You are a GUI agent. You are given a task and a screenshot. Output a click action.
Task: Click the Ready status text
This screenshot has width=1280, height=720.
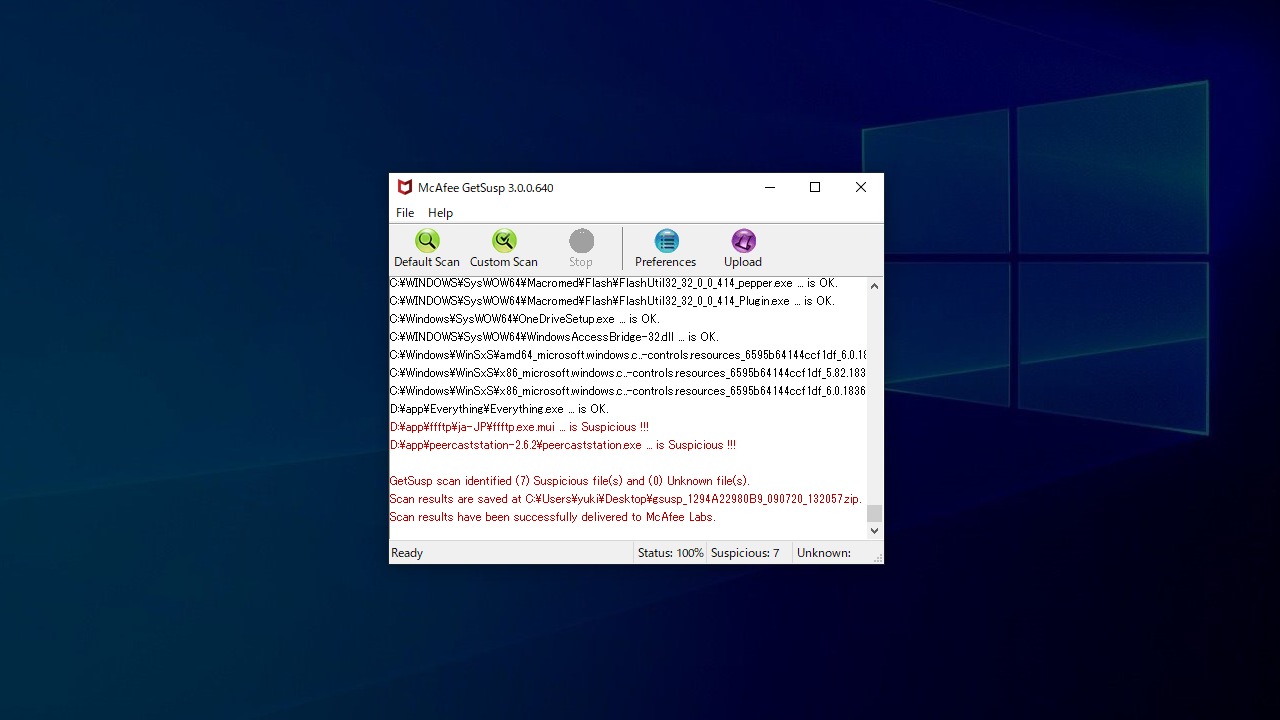(x=407, y=553)
